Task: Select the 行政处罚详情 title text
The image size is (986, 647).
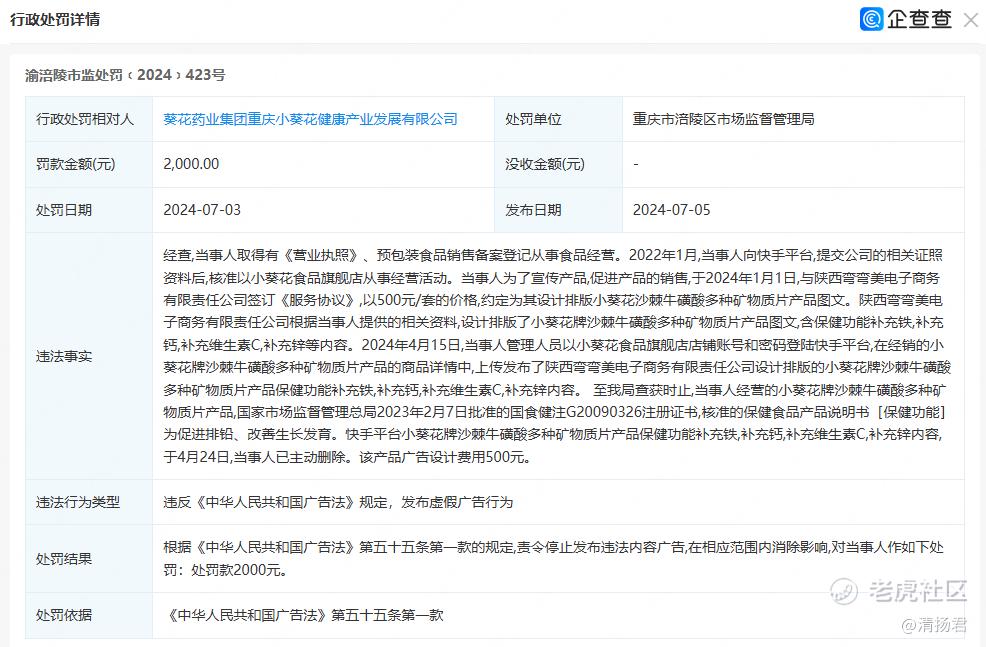Action: pos(55,19)
